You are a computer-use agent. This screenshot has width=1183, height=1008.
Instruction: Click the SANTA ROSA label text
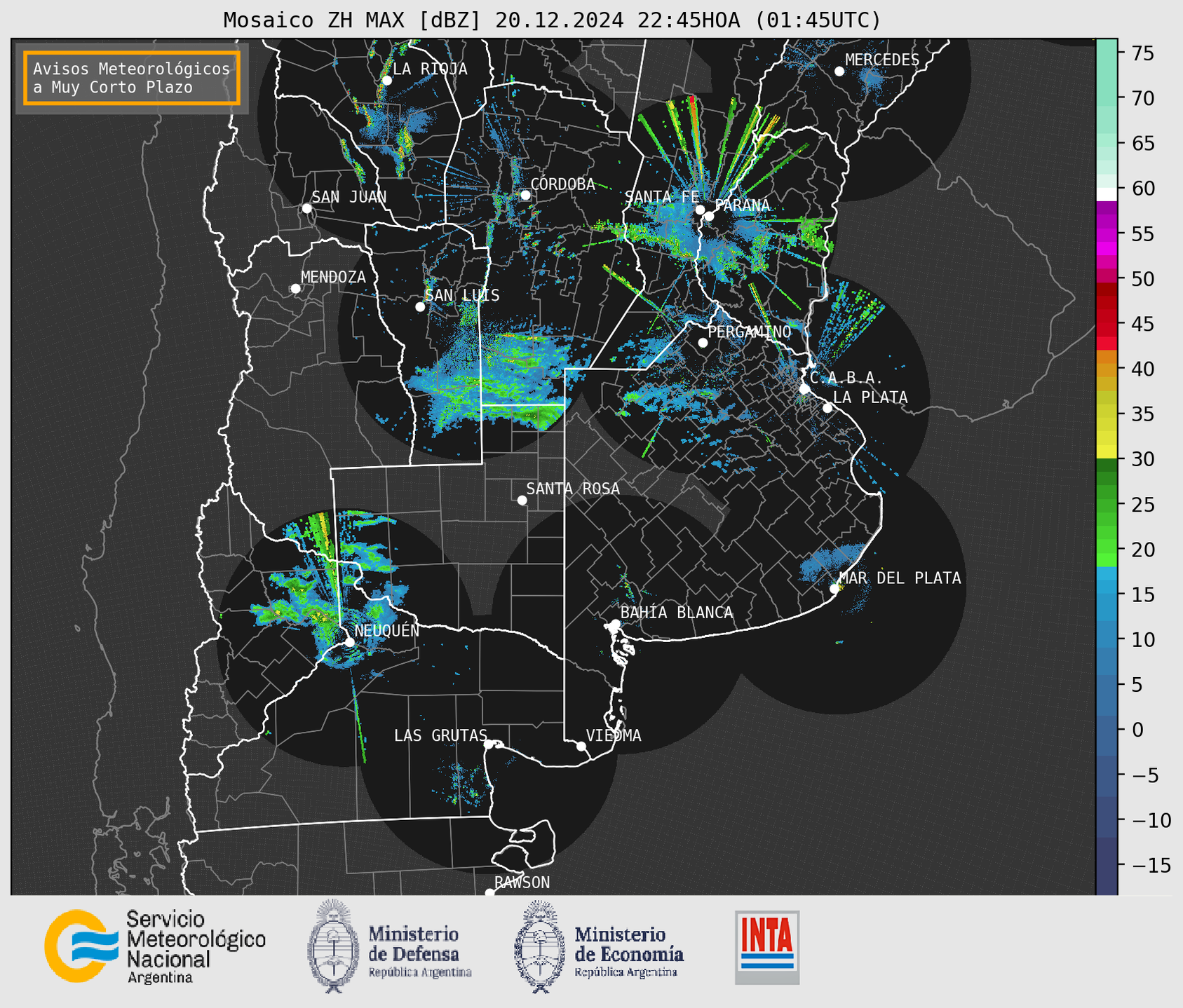coord(573,489)
